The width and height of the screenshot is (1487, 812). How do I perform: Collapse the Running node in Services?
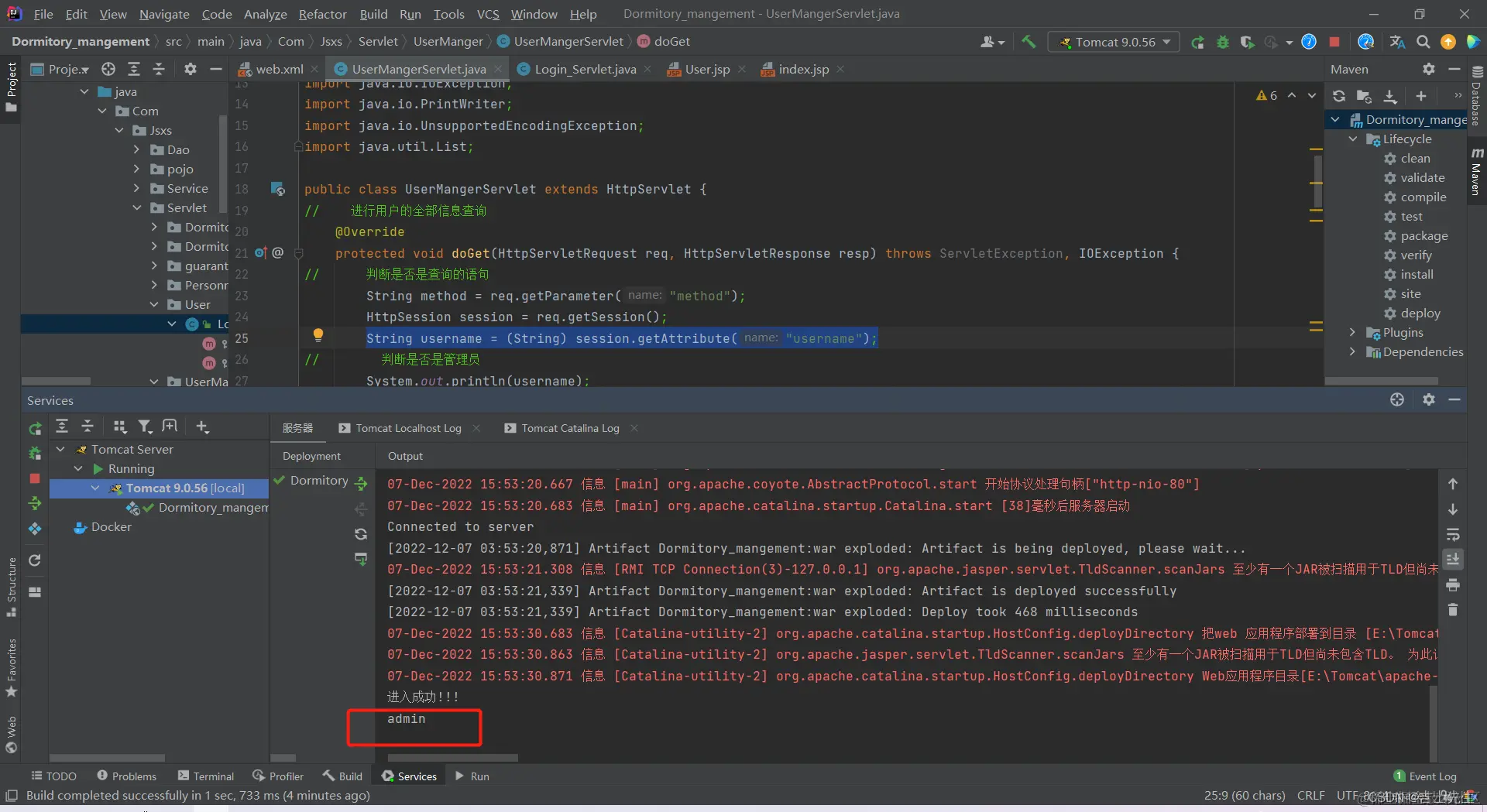point(78,468)
